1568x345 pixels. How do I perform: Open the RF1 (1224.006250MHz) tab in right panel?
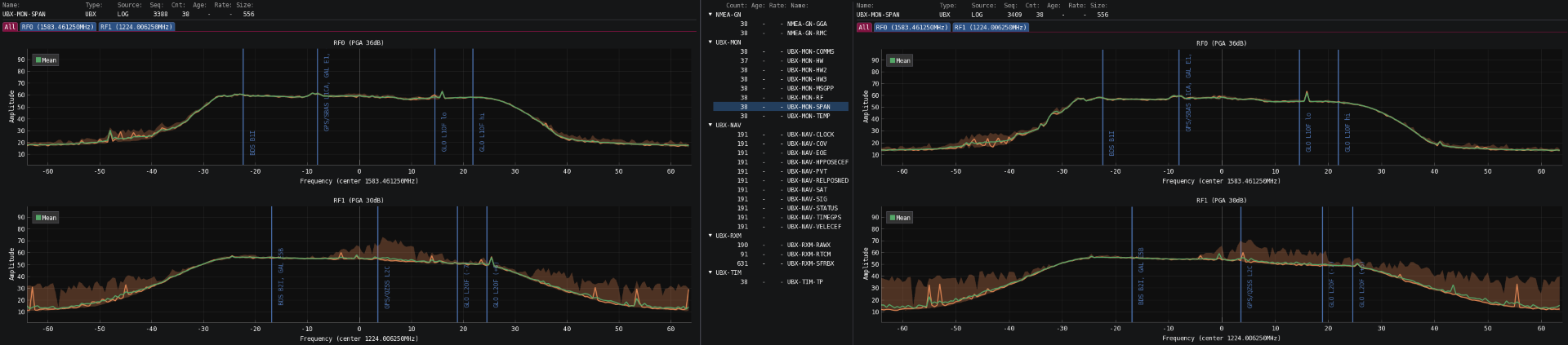(x=991, y=27)
